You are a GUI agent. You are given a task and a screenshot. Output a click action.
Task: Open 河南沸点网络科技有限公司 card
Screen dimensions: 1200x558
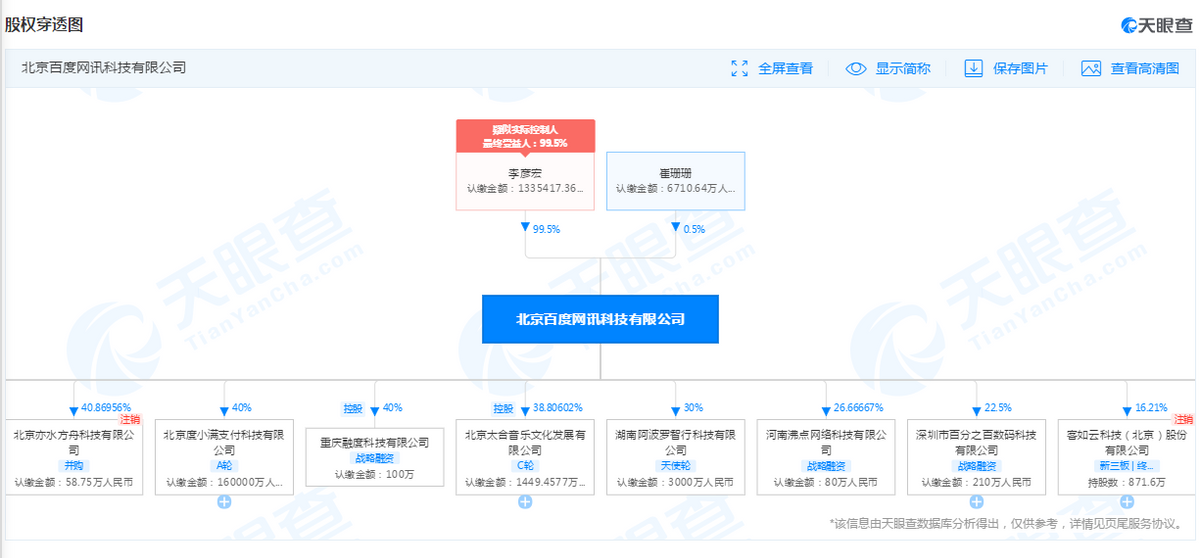[826, 457]
